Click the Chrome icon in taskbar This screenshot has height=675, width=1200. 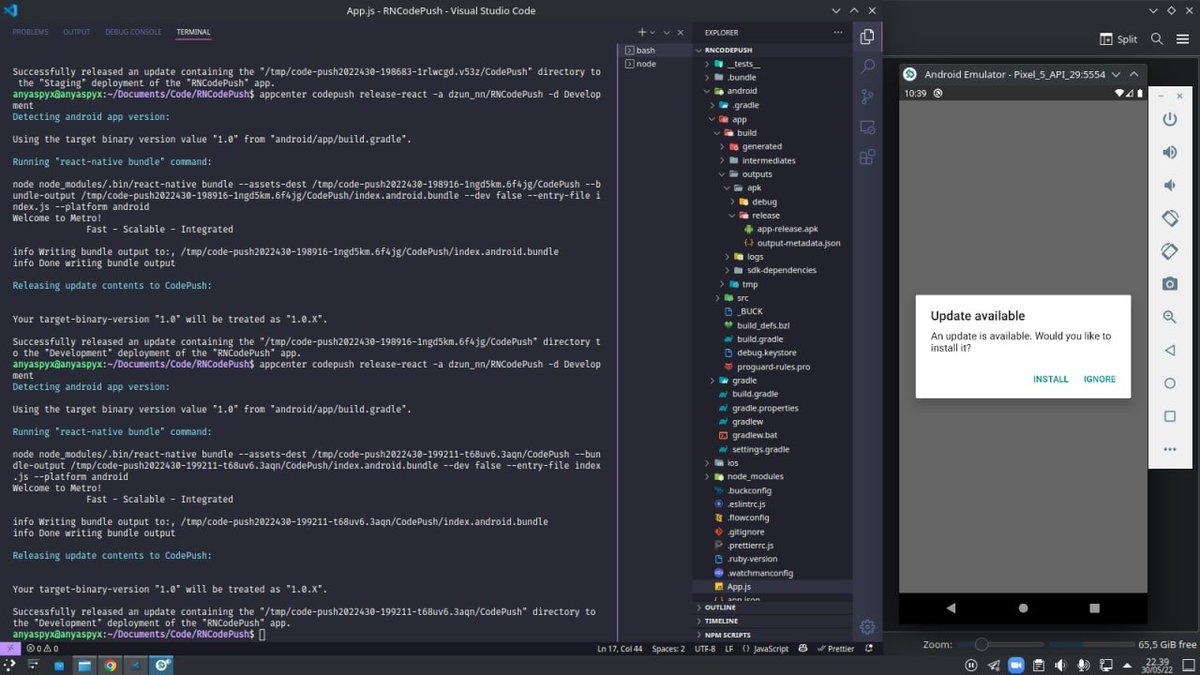point(110,665)
